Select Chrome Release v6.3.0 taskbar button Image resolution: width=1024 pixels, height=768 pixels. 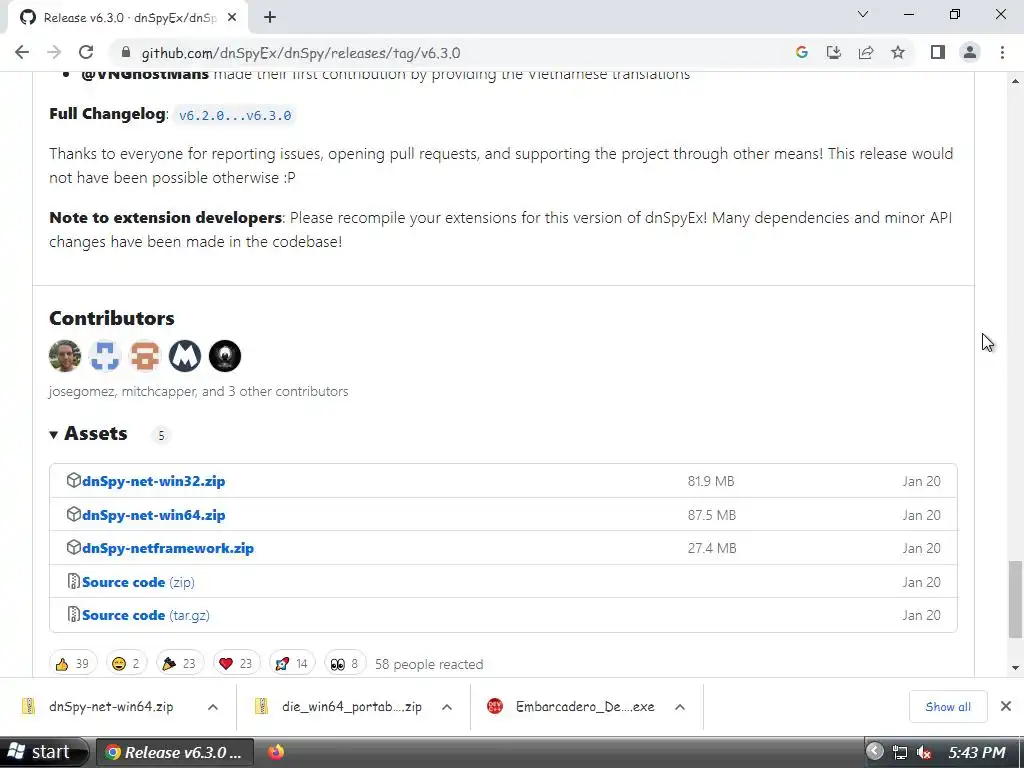coord(175,752)
